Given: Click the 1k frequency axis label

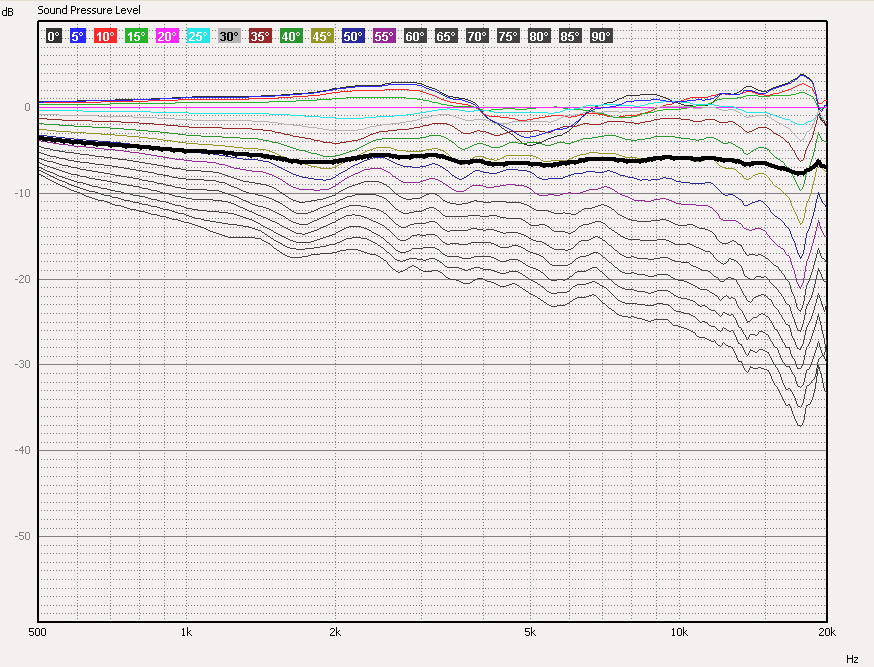Looking at the screenshot, I should (186, 632).
